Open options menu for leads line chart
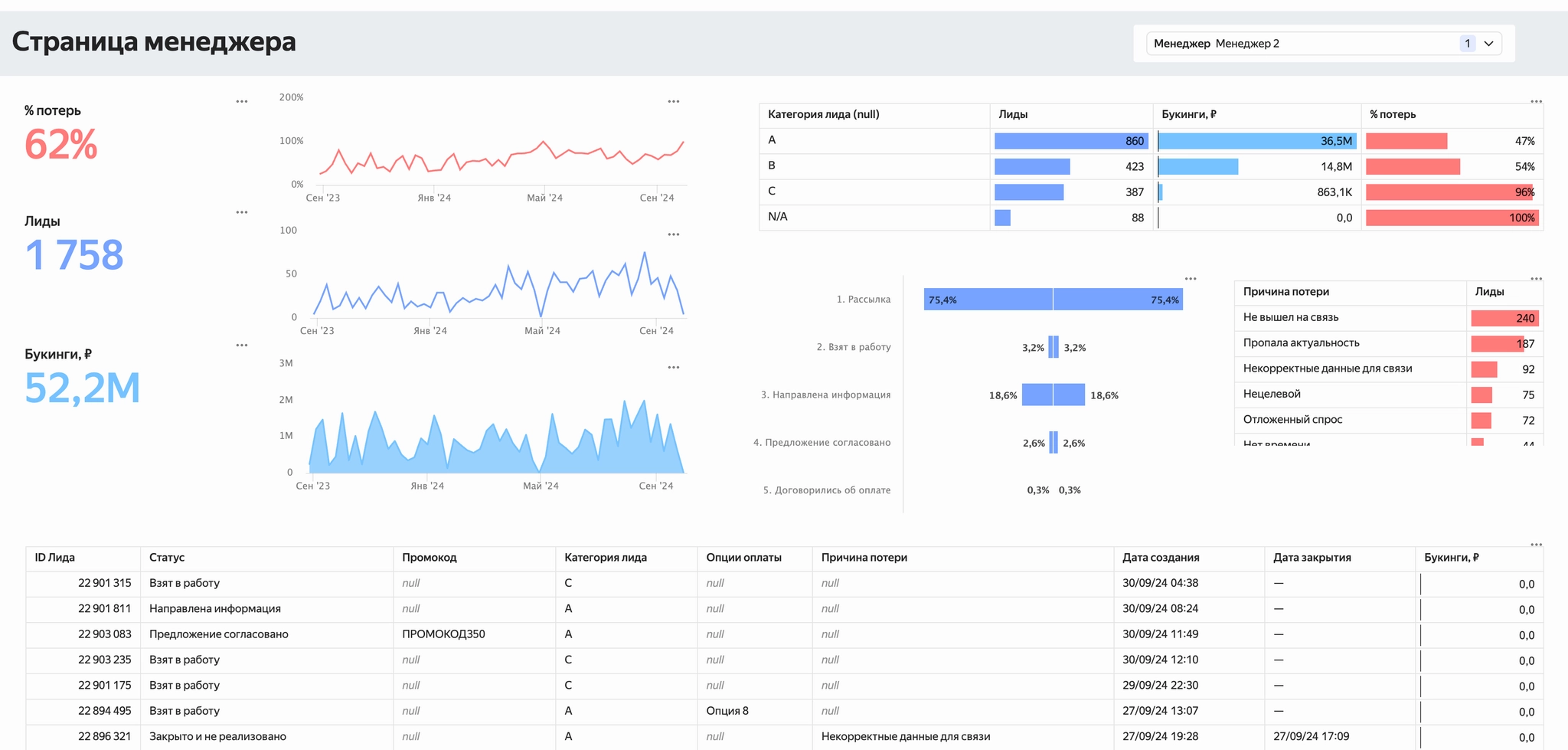Viewport: 1568px width, 750px height. pyautogui.click(x=674, y=234)
